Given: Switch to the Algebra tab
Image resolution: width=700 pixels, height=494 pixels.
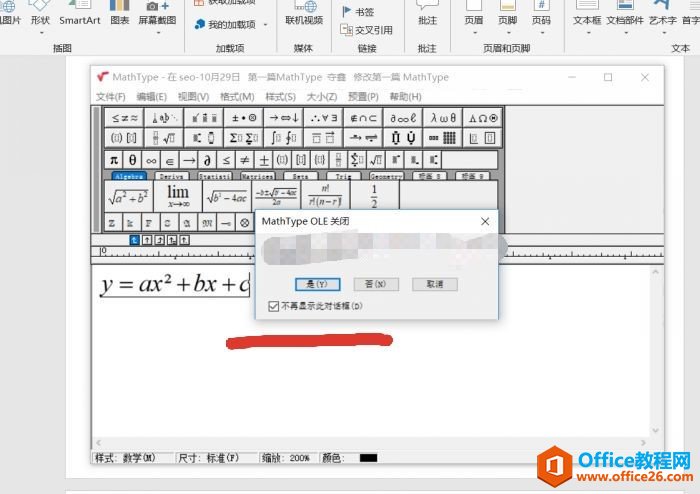Looking at the screenshot, I should [x=129, y=176].
